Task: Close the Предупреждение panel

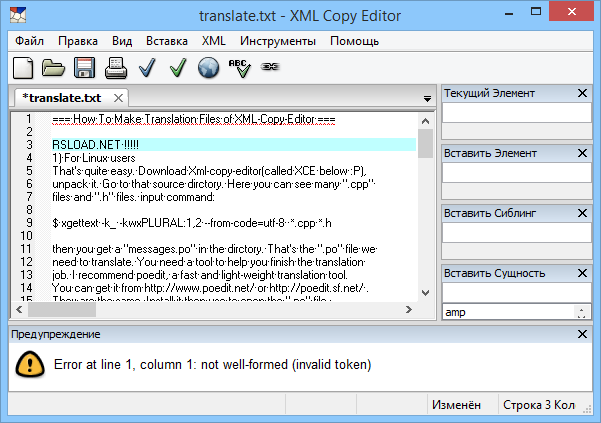Action: (x=582, y=334)
